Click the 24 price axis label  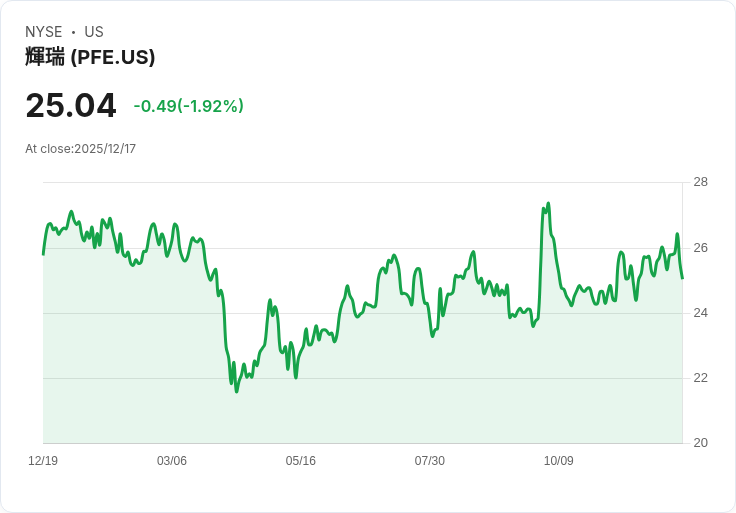pyautogui.click(x=700, y=313)
